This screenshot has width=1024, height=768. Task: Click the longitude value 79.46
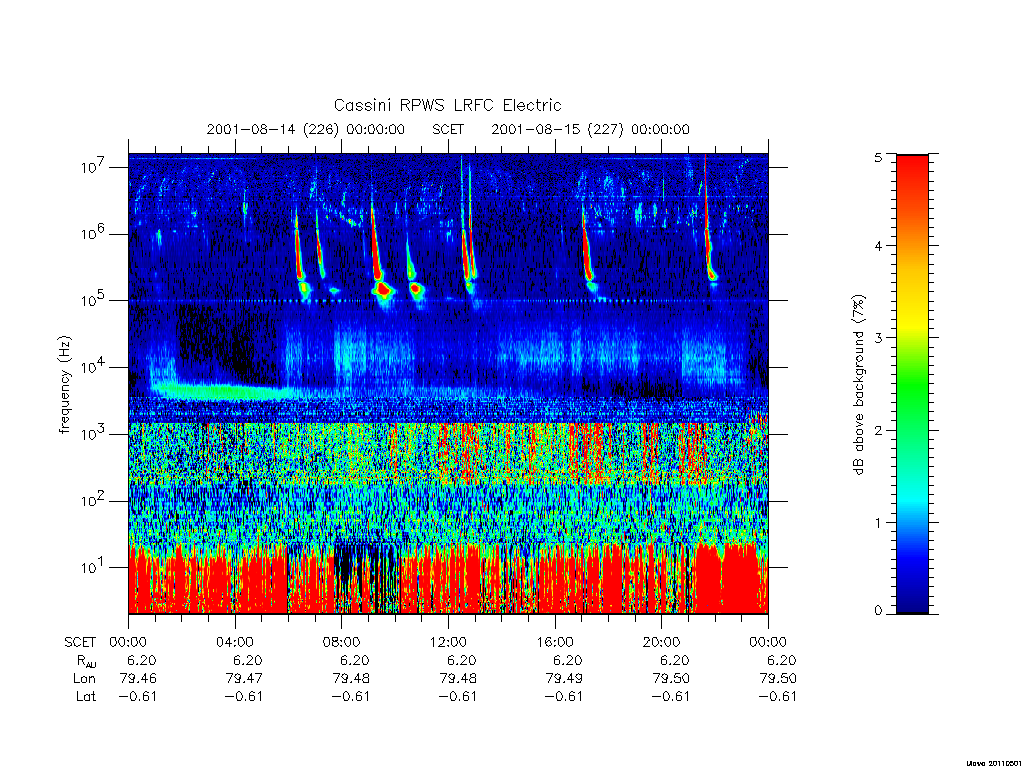pyautogui.click(x=138, y=679)
